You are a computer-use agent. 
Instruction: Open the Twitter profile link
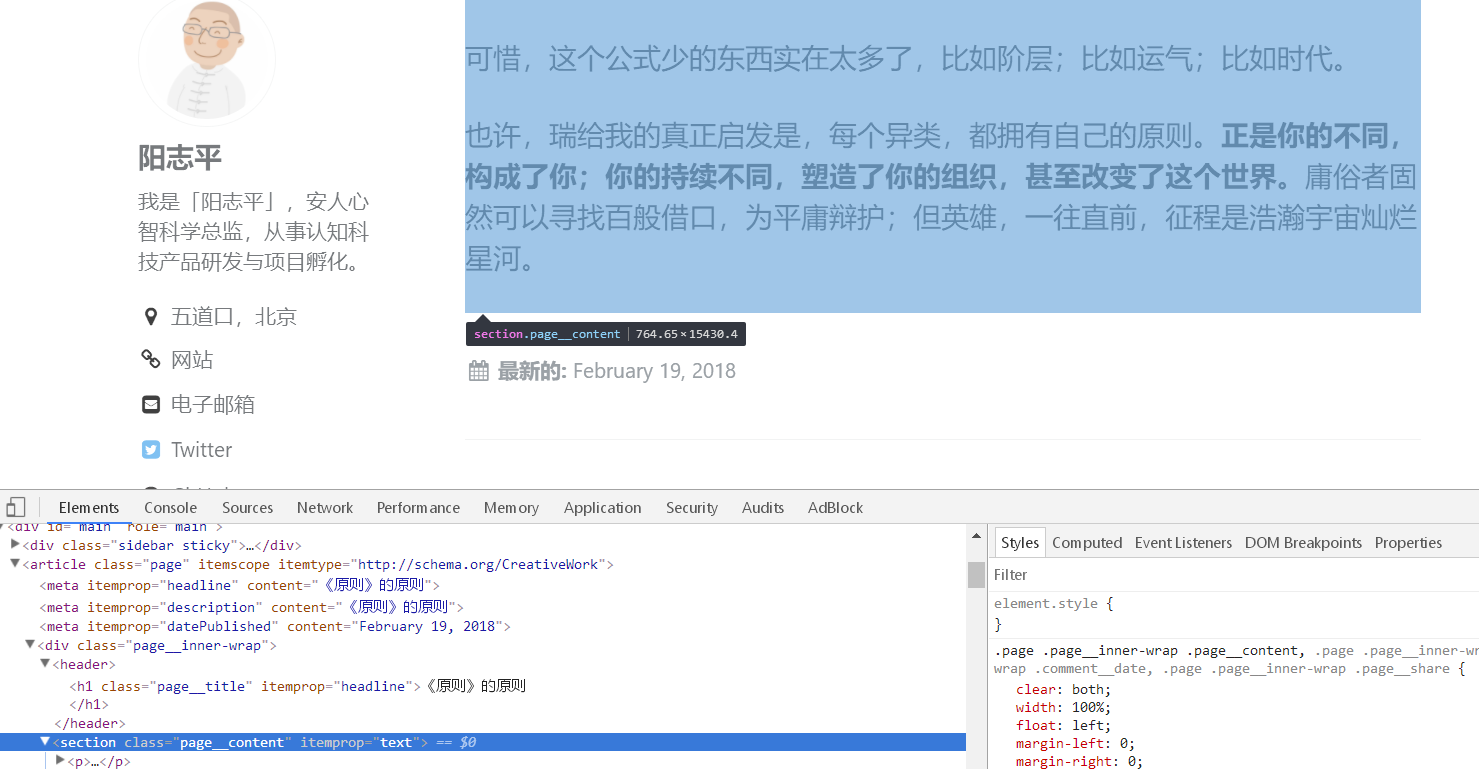[x=201, y=450]
